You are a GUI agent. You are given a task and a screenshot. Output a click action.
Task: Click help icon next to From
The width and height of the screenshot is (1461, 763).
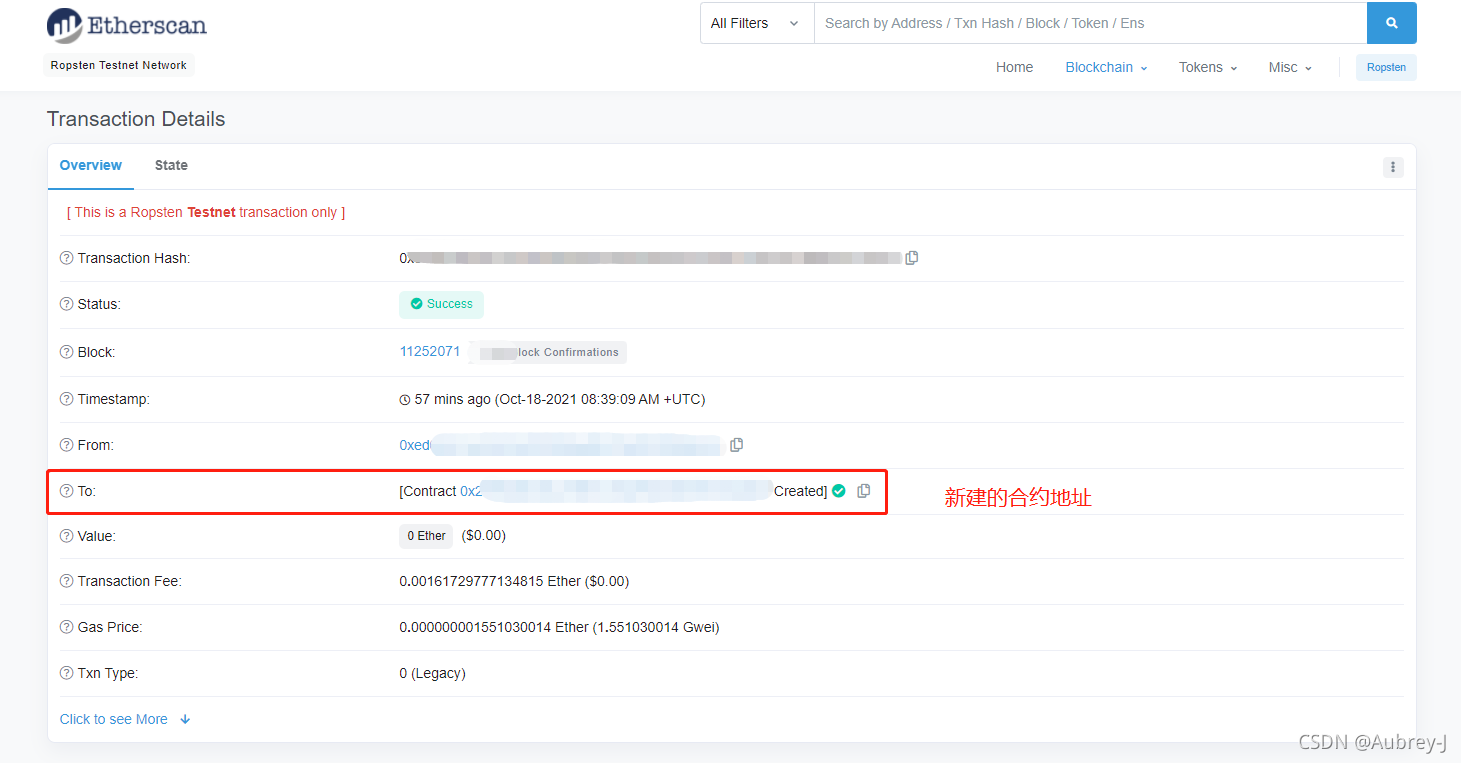click(x=67, y=445)
